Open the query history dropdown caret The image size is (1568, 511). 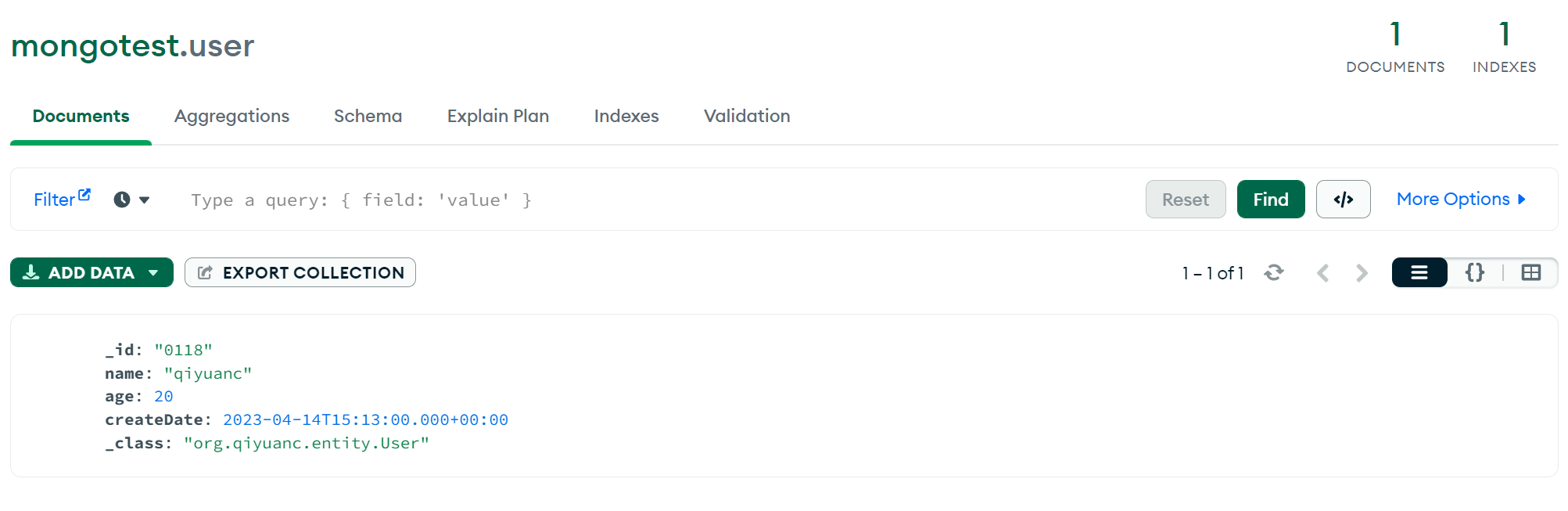(145, 200)
